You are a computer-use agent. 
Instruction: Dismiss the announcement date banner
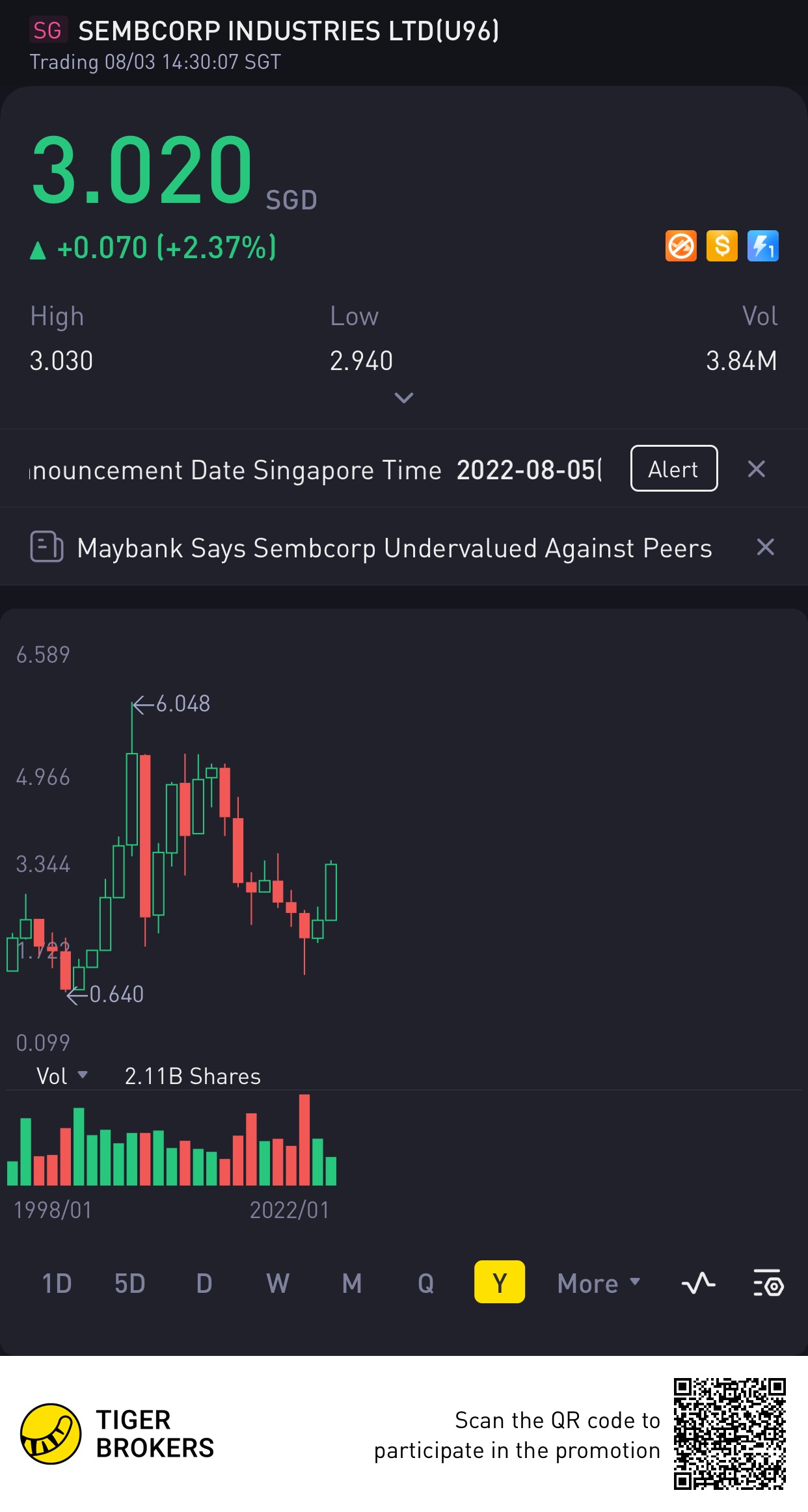[756, 469]
